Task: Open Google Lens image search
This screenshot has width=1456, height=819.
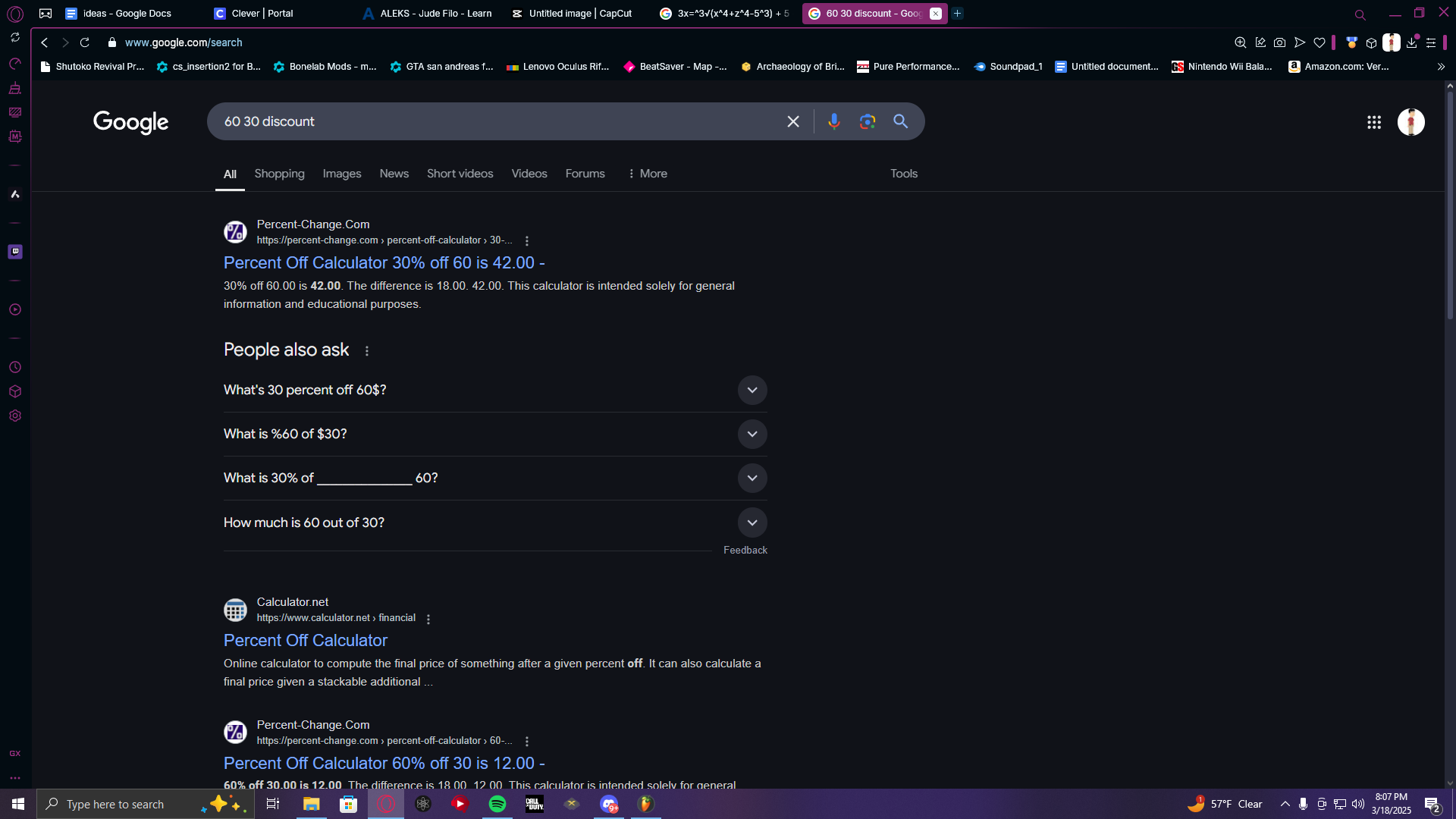Action: tap(868, 121)
